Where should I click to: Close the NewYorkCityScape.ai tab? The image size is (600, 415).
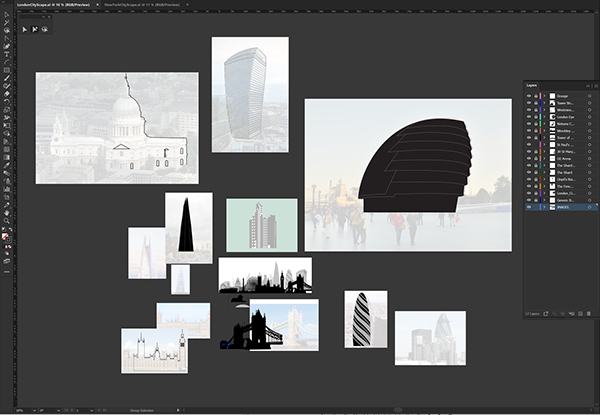click(187, 5)
